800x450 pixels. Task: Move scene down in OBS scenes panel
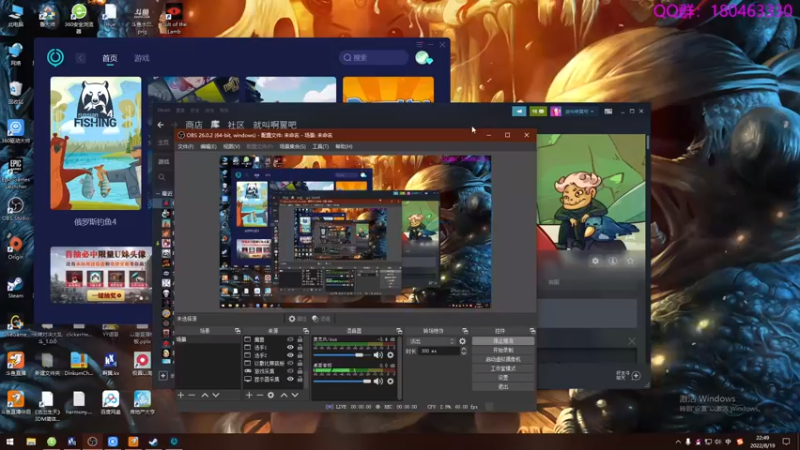click(x=216, y=395)
